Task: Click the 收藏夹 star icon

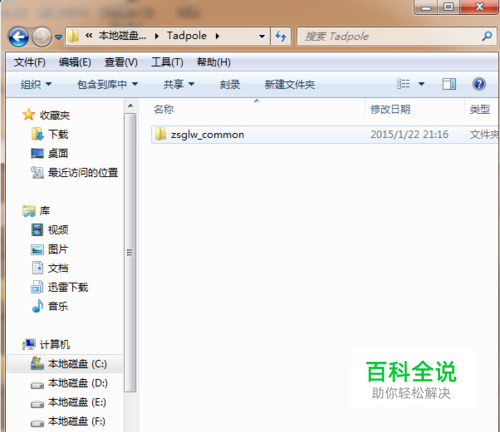Action: (29, 115)
